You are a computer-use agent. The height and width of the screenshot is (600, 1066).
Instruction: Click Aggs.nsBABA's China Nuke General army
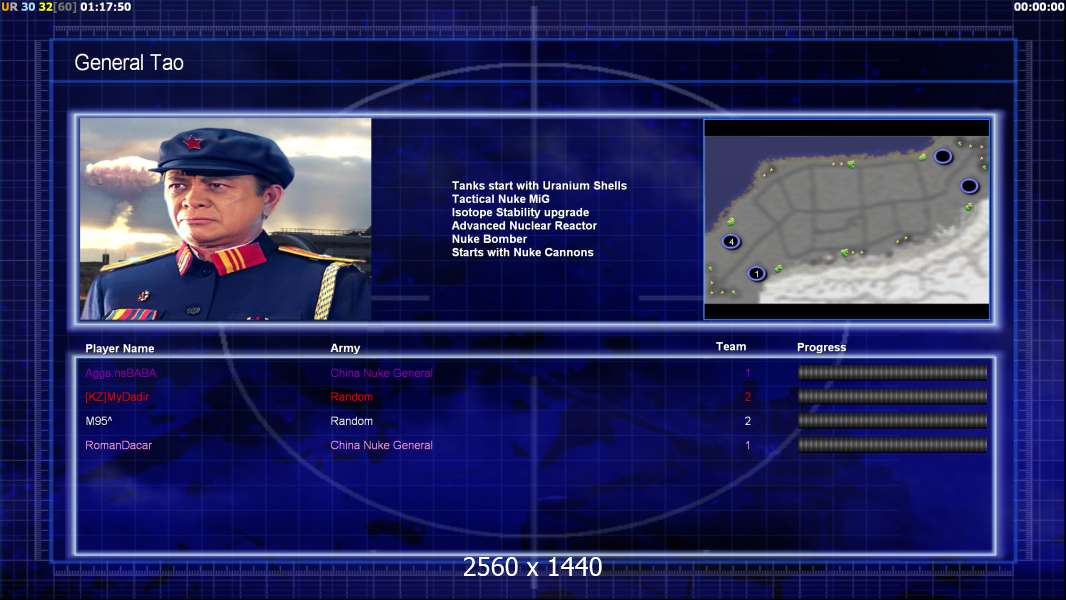(381, 373)
